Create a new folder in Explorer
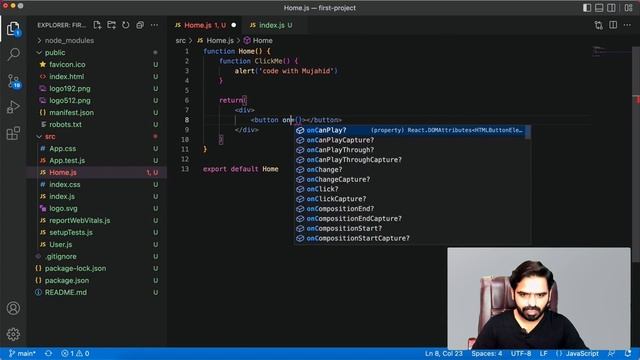The height and width of the screenshot is (360, 640). pyautogui.click(x=111, y=25)
